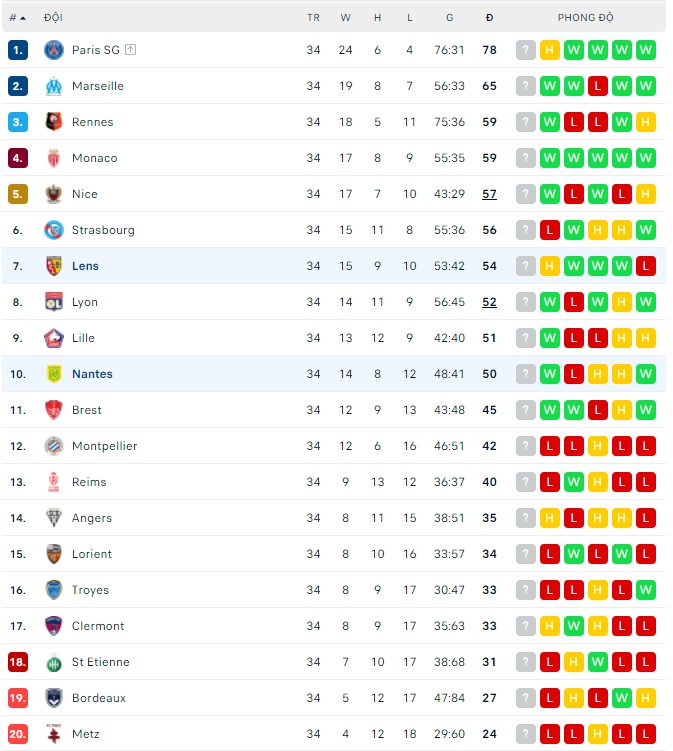Click the Lyon team logo
The width and height of the screenshot is (673, 751).
tap(54, 302)
